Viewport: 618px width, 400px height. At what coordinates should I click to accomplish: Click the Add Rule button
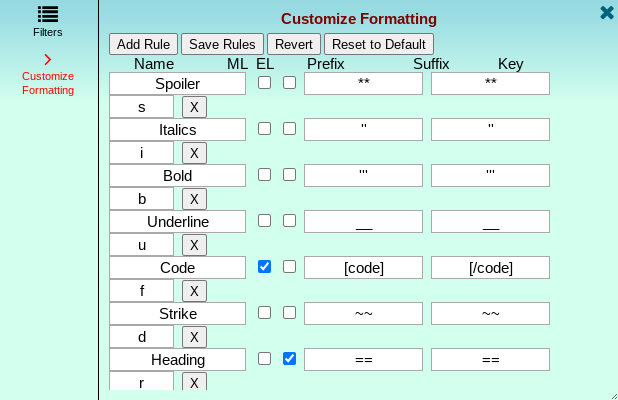[143, 44]
